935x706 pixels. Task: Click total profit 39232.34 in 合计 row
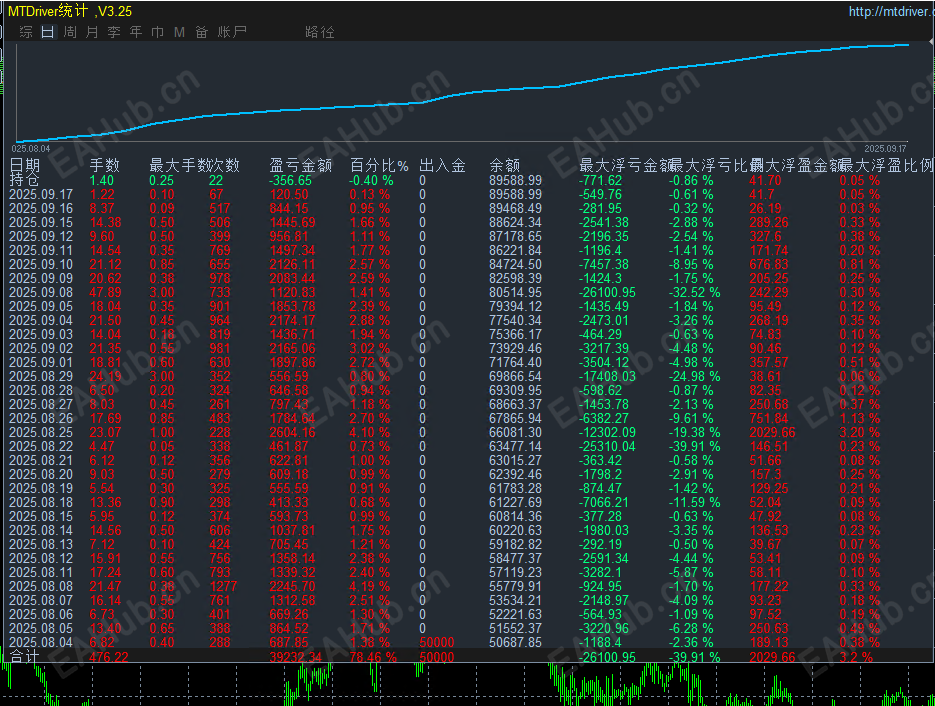(x=295, y=657)
